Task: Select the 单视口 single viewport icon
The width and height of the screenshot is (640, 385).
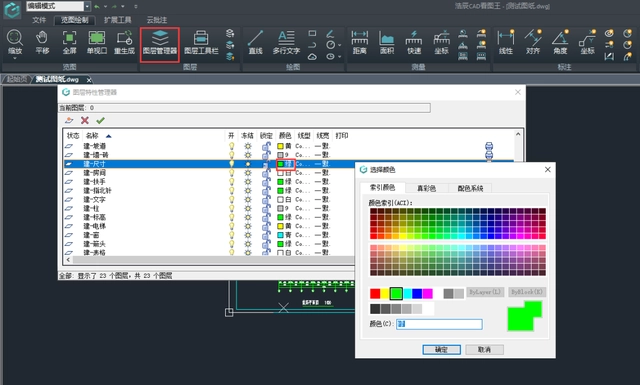Action: [97, 42]
